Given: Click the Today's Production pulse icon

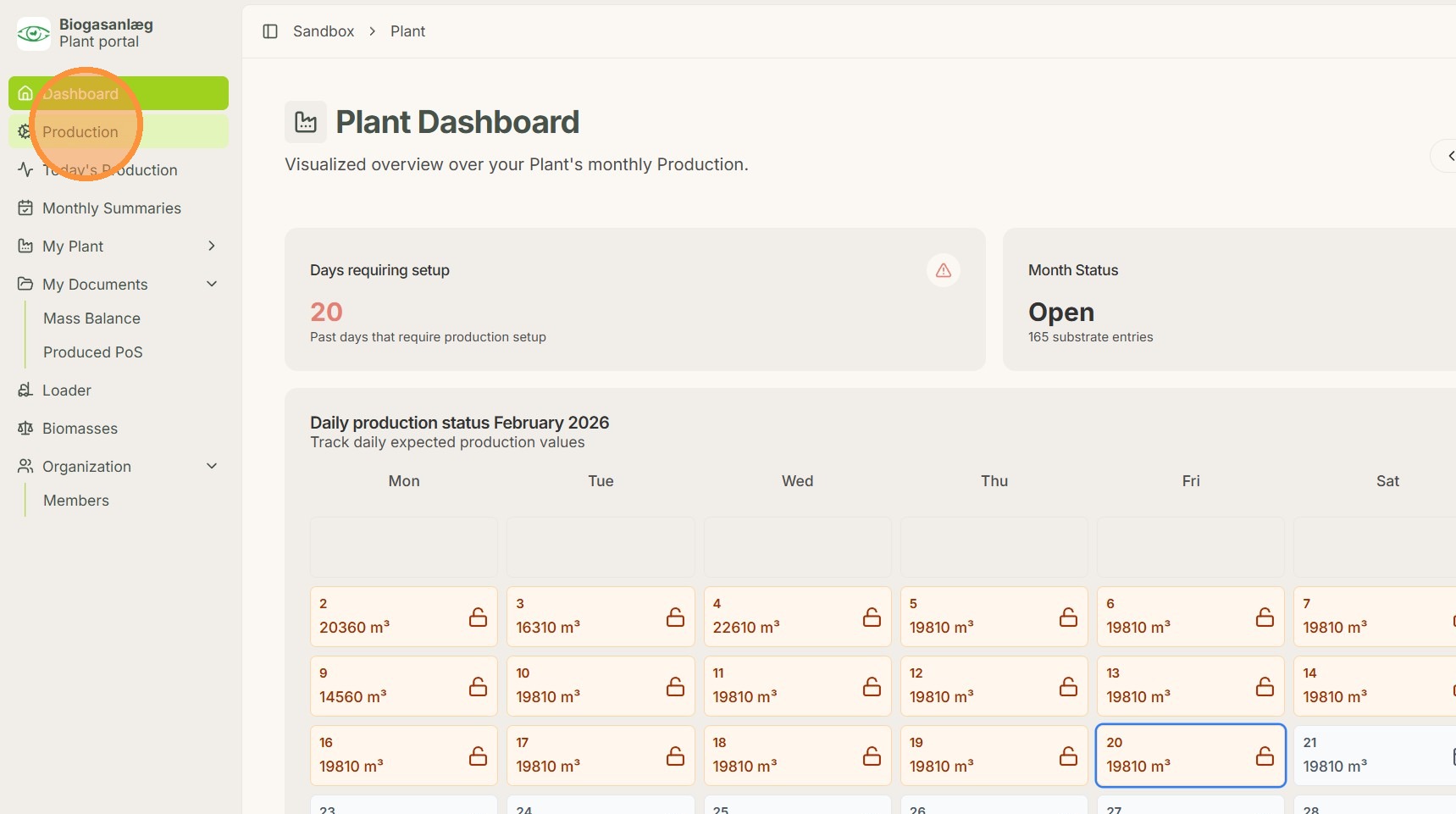Looking at the screenshot, I should (x=25, y=170).
